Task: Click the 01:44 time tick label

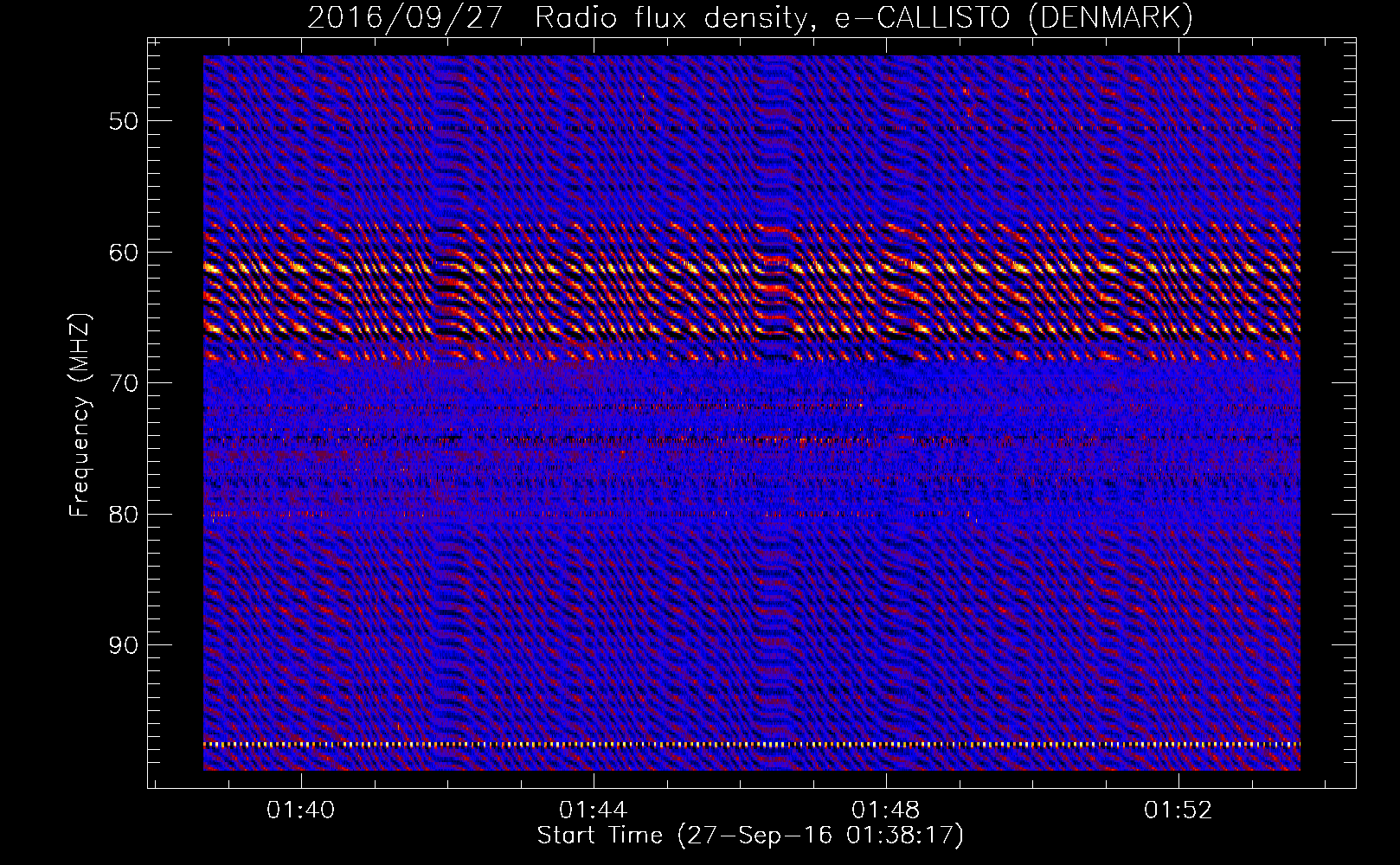Action: [594, 811]
